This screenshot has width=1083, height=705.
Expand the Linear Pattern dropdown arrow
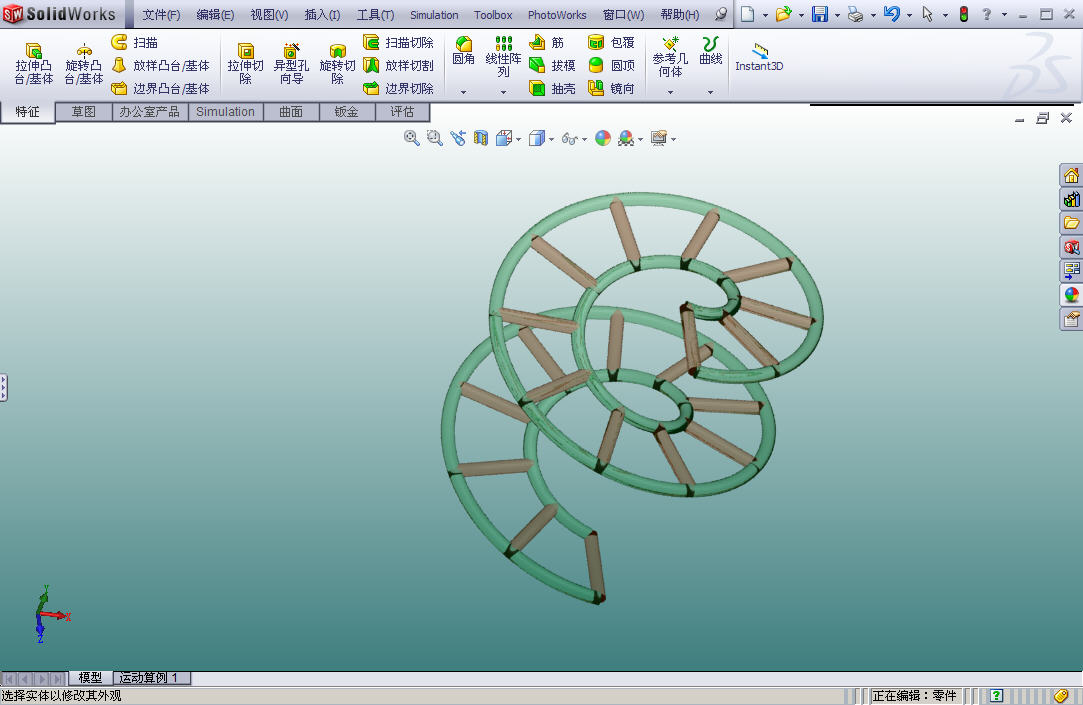pyautogui.click(x=504, y=92)
